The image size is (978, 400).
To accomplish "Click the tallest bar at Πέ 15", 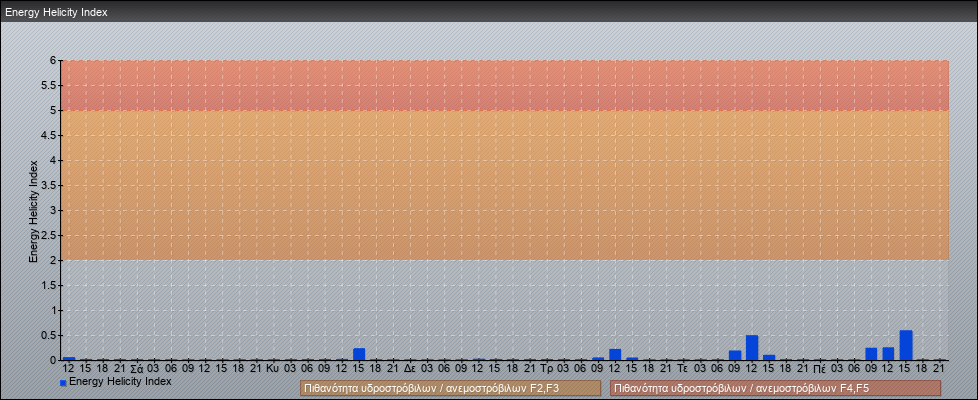I will (906, 345).
